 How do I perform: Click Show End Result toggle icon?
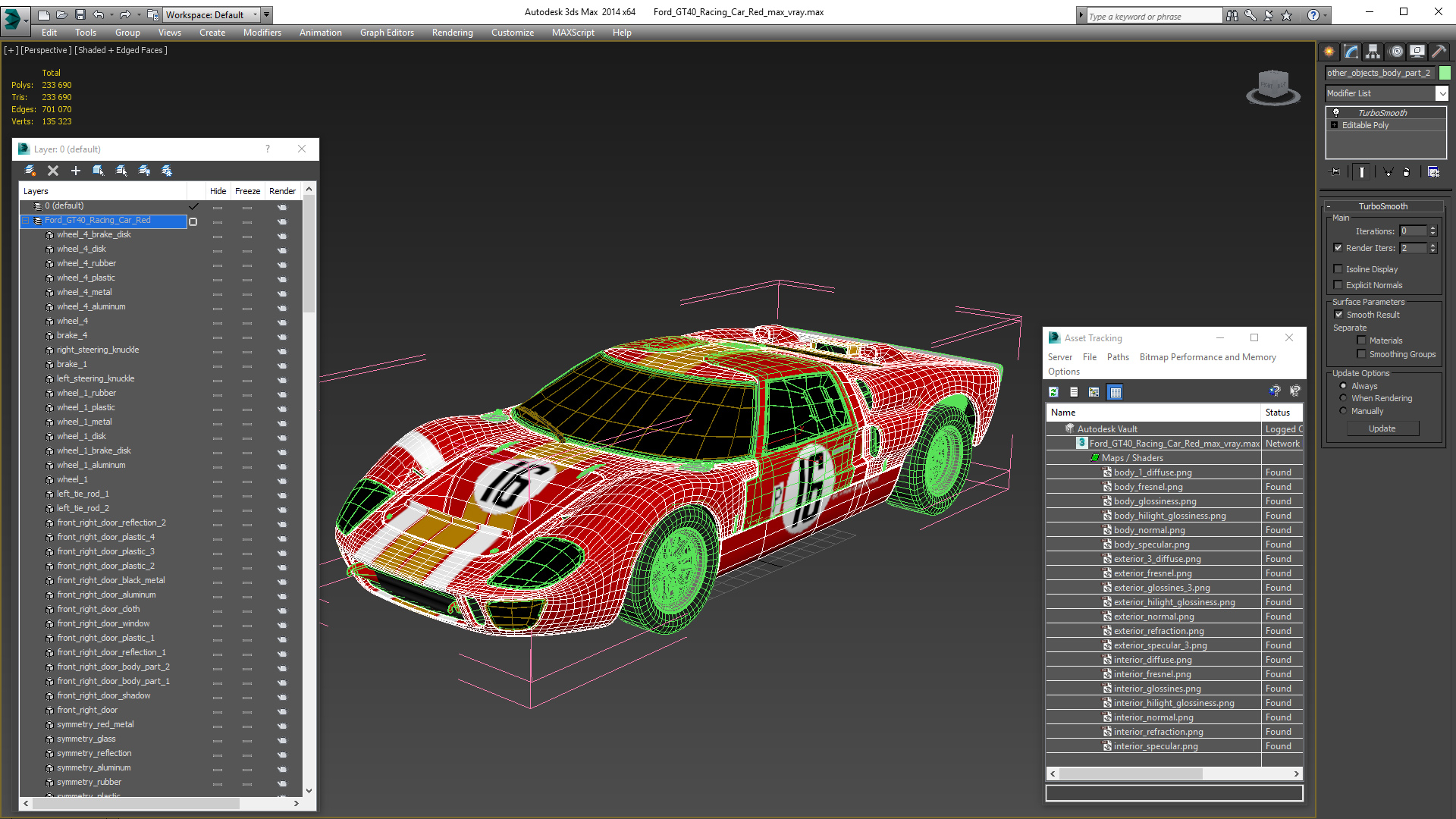[x=1362, y=172]
